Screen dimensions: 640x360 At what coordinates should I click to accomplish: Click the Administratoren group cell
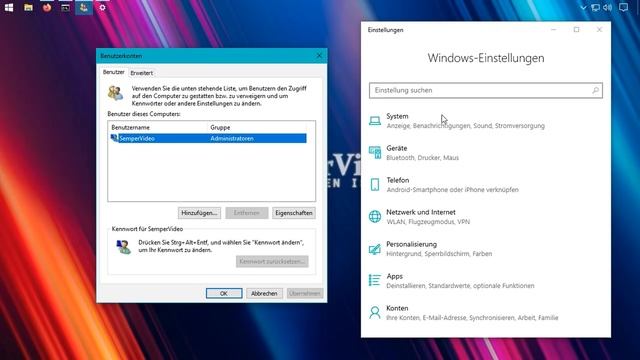tap(232, 138)
